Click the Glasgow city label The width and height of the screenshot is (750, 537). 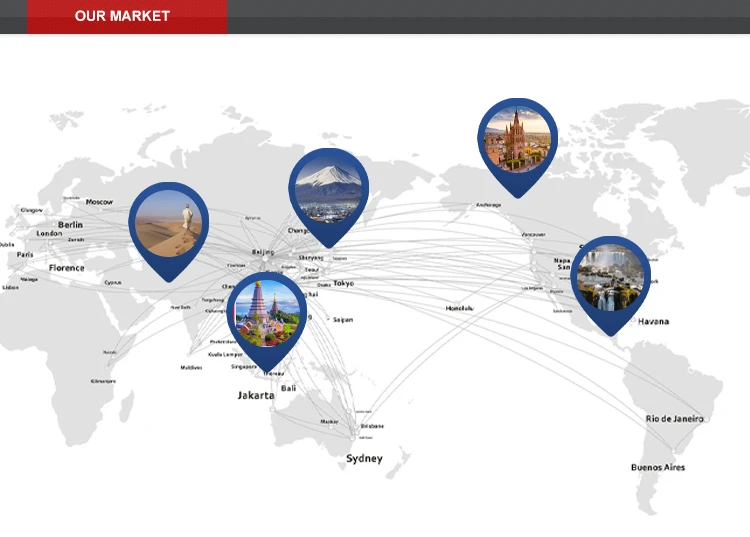tap(32, 210)
